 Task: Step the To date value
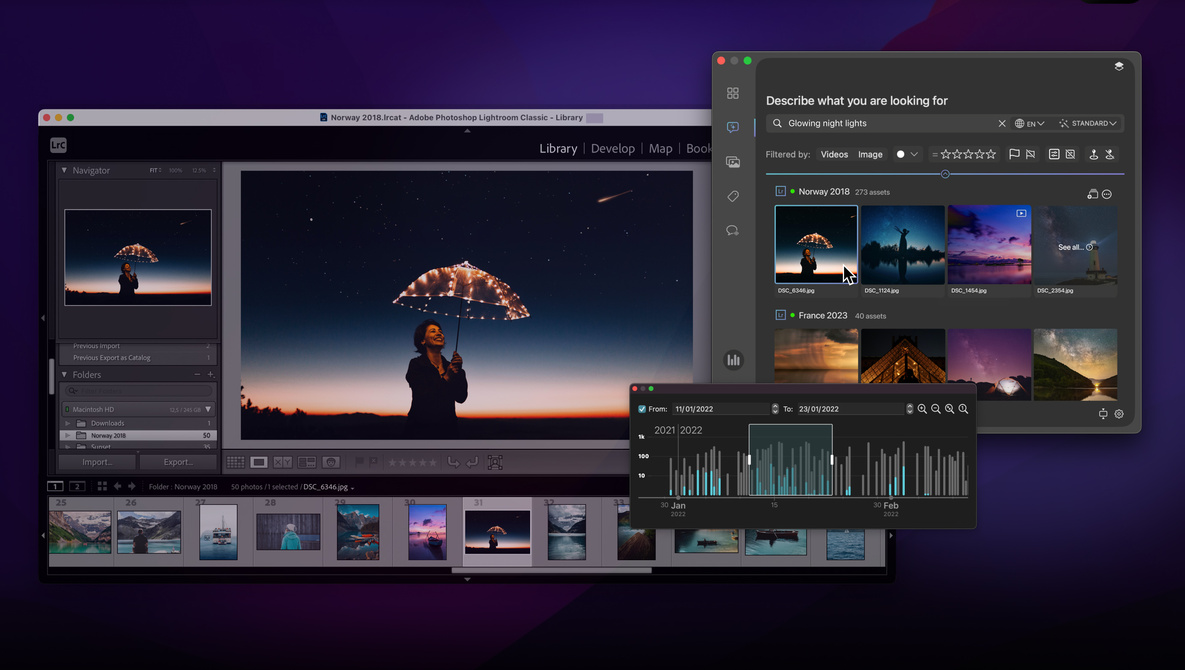(909, 409)
